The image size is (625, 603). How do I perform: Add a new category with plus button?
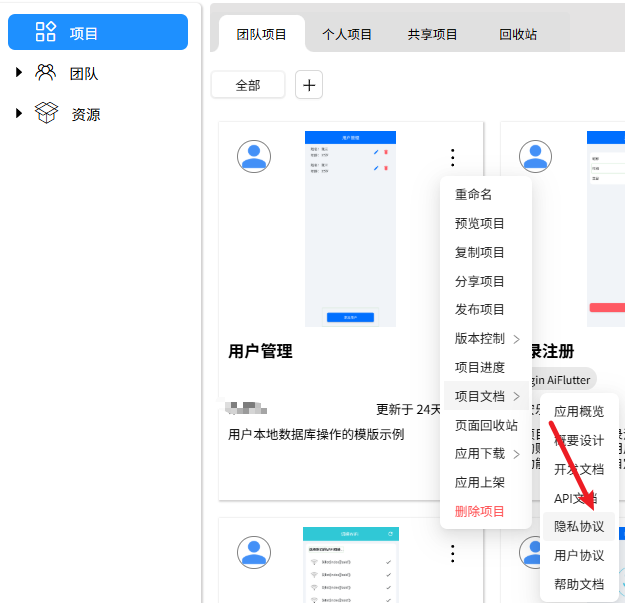[x=309, y=85]
